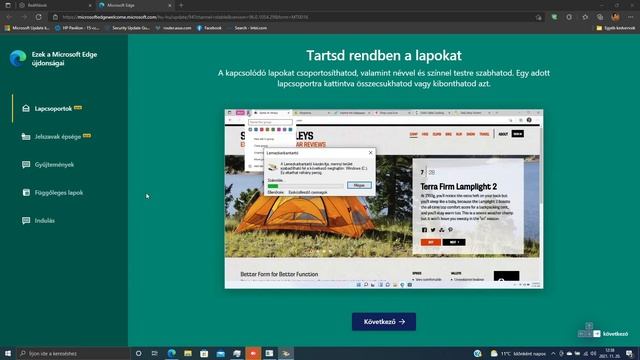
Task: Click the Lapcsoportok home icon
Action: pyautogui.click(x=26, y=109)
